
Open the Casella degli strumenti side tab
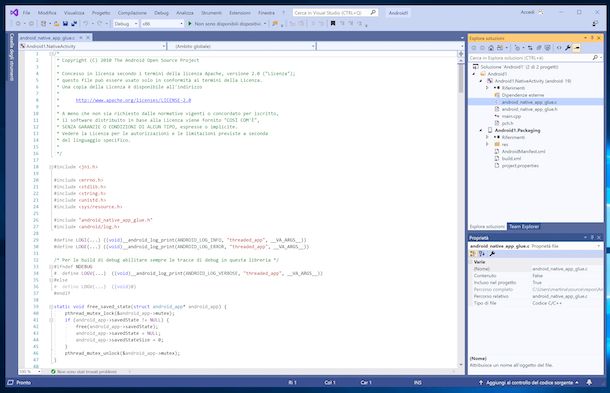pos(11,57)
